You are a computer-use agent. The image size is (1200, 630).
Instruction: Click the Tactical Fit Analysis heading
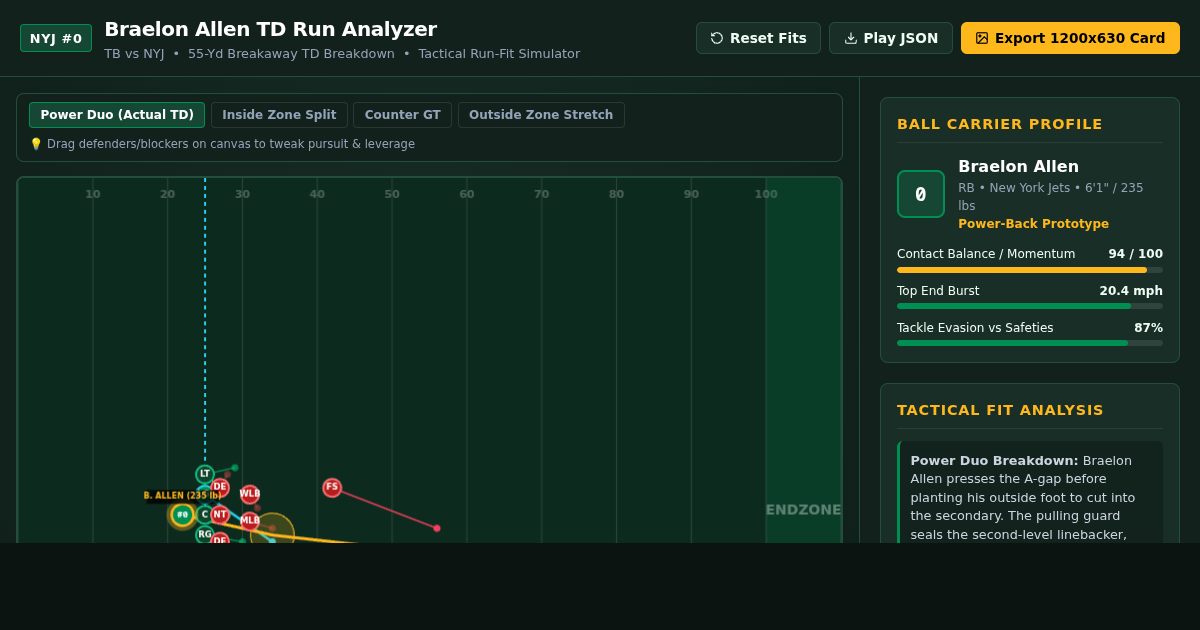pos(1000,410)
